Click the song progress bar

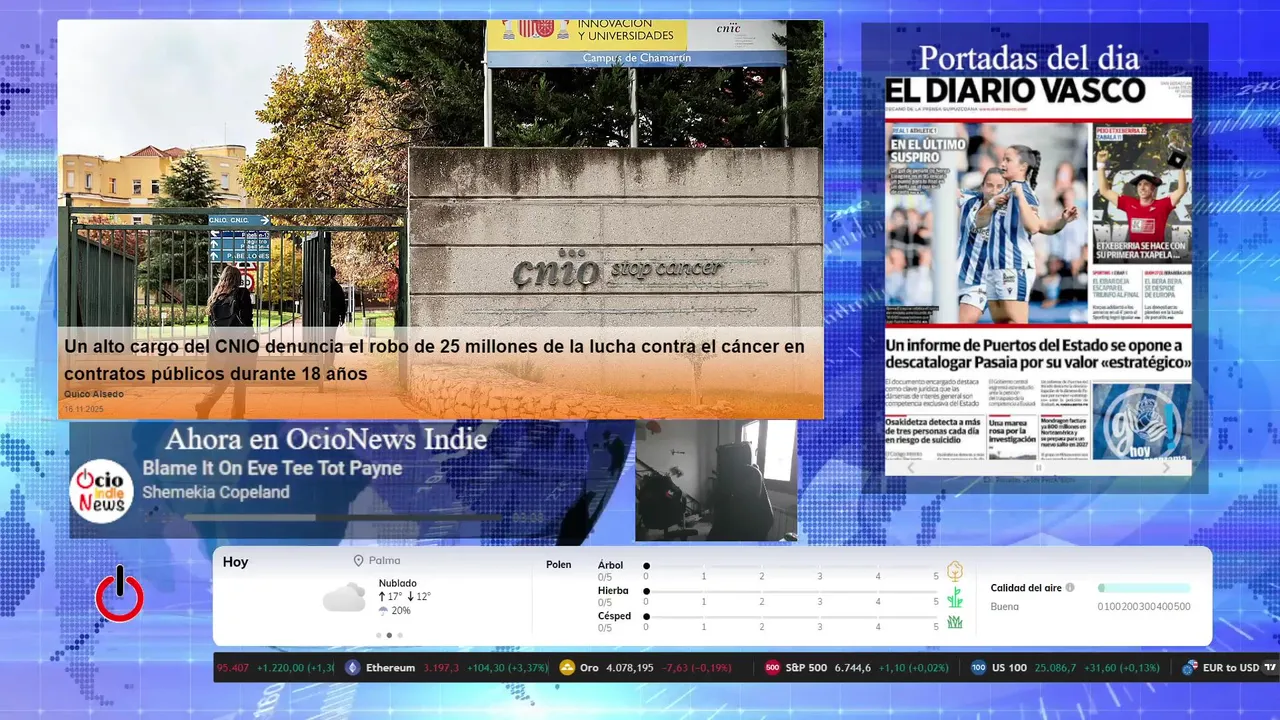[x=344, y=518]
